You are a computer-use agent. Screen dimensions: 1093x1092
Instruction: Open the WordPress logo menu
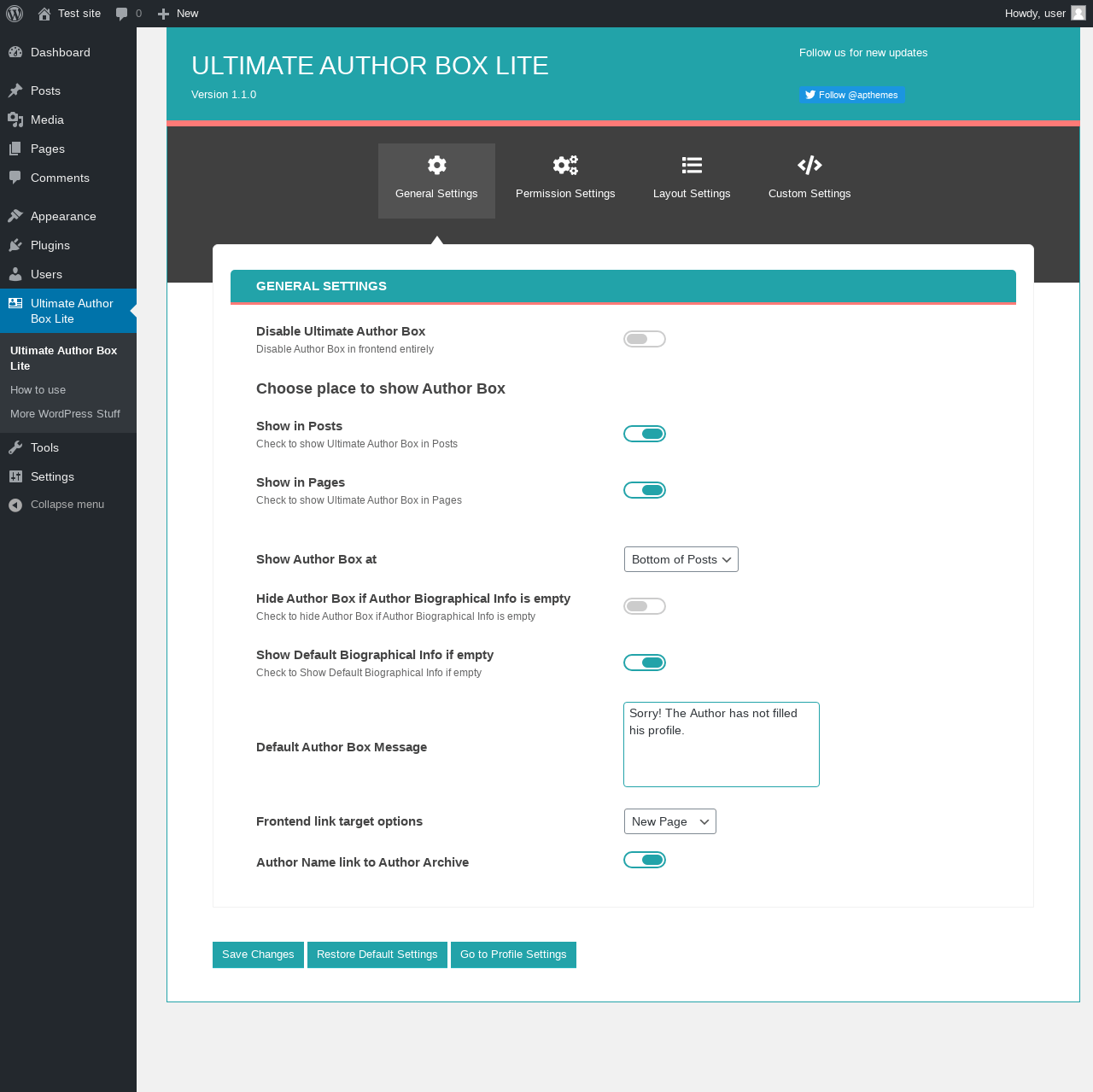click(x=15, y=14)
